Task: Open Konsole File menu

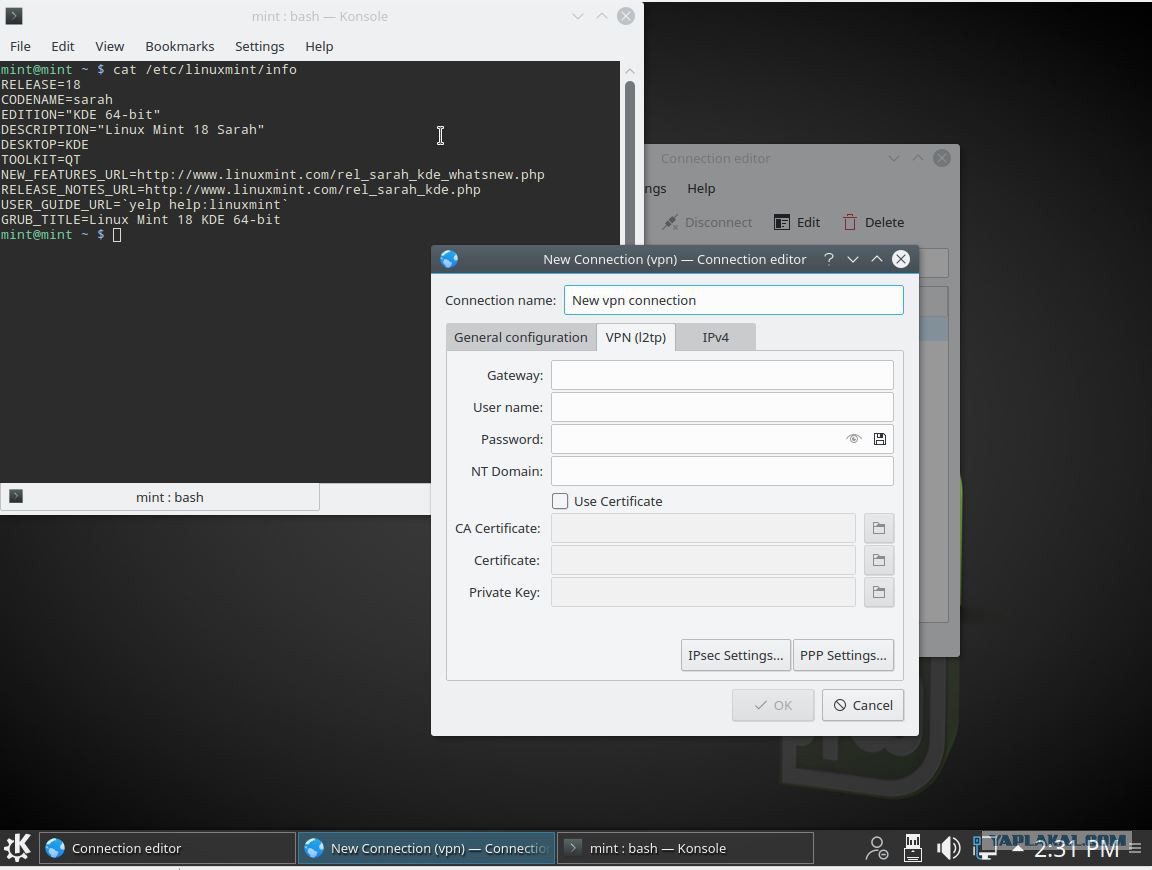Action: 21,46
